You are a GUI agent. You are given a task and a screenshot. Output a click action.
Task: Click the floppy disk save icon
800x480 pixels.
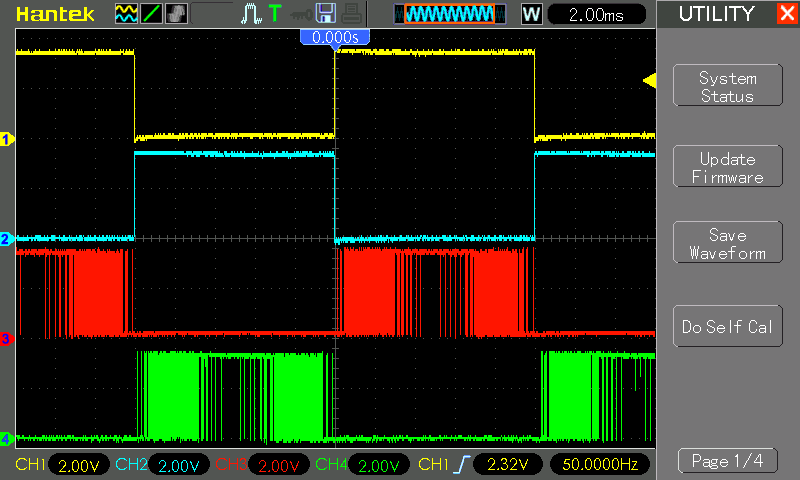tap(324, 14)
